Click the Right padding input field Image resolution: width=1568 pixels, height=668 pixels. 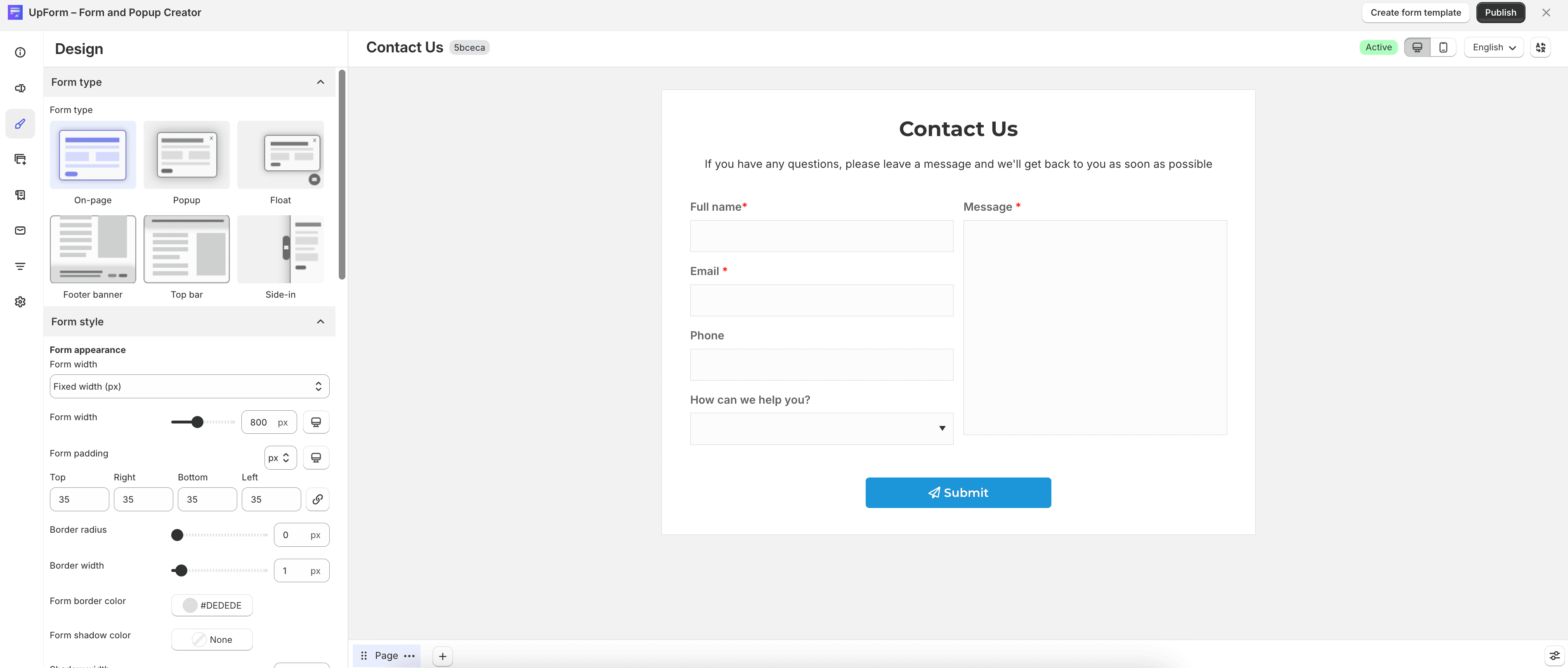pyautogui.click(x=143, y=499)
